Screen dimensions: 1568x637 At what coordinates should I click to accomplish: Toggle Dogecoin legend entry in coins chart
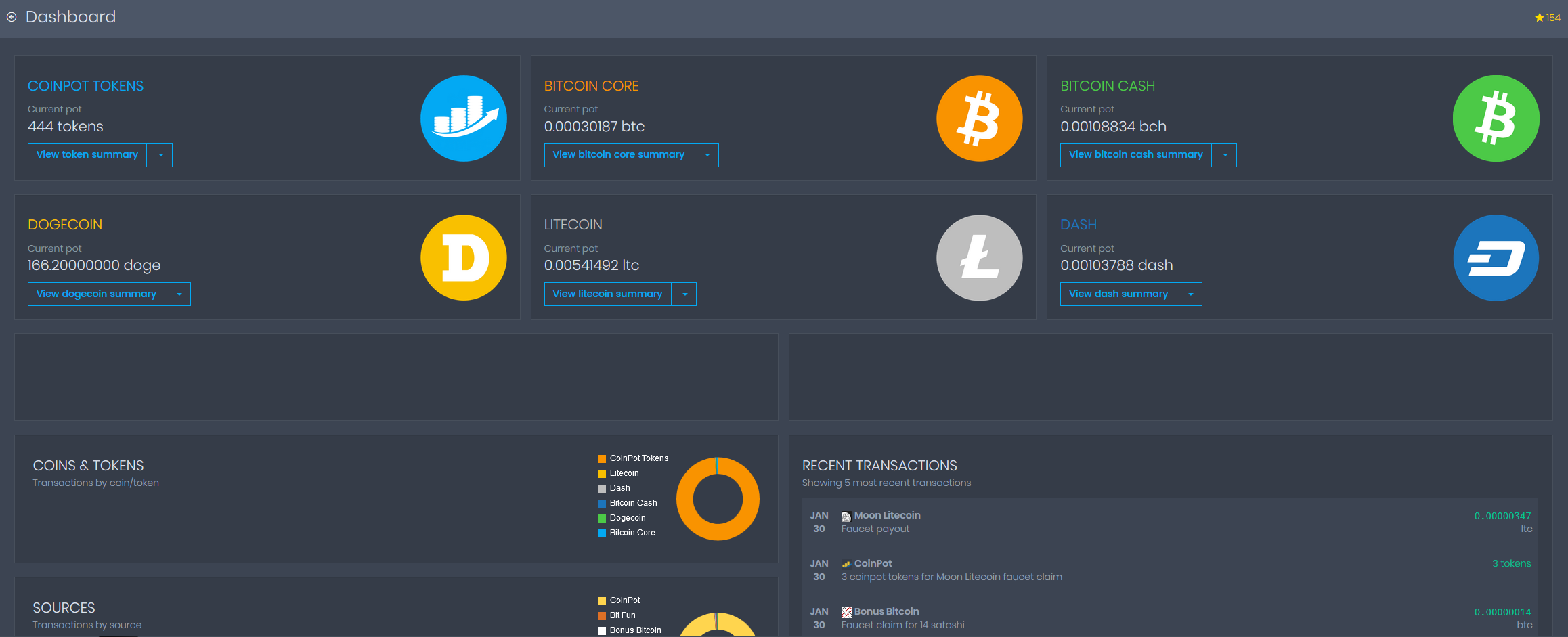coord(622,518)
